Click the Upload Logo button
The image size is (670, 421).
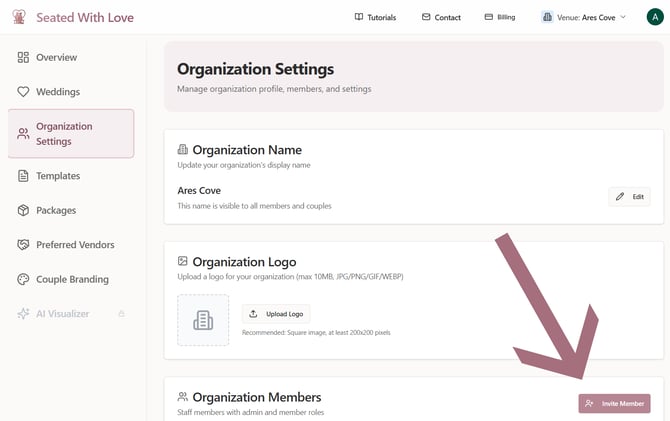pos(276,314)
